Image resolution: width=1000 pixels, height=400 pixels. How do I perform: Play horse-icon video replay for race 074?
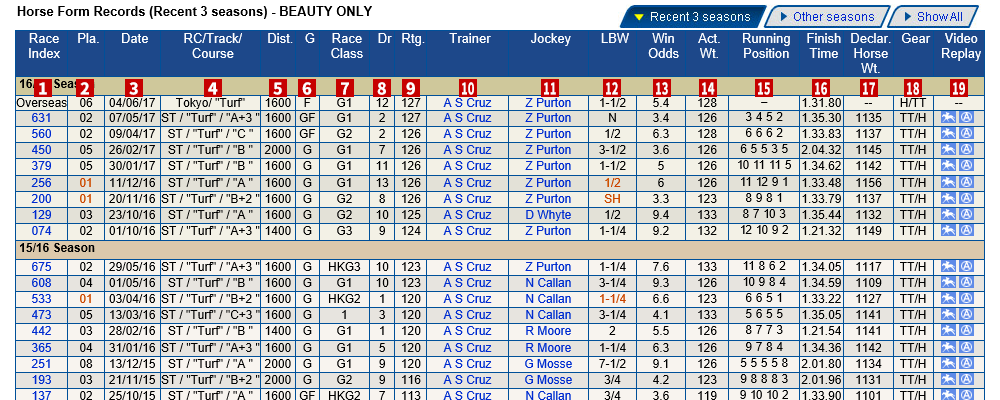(947, 231)
